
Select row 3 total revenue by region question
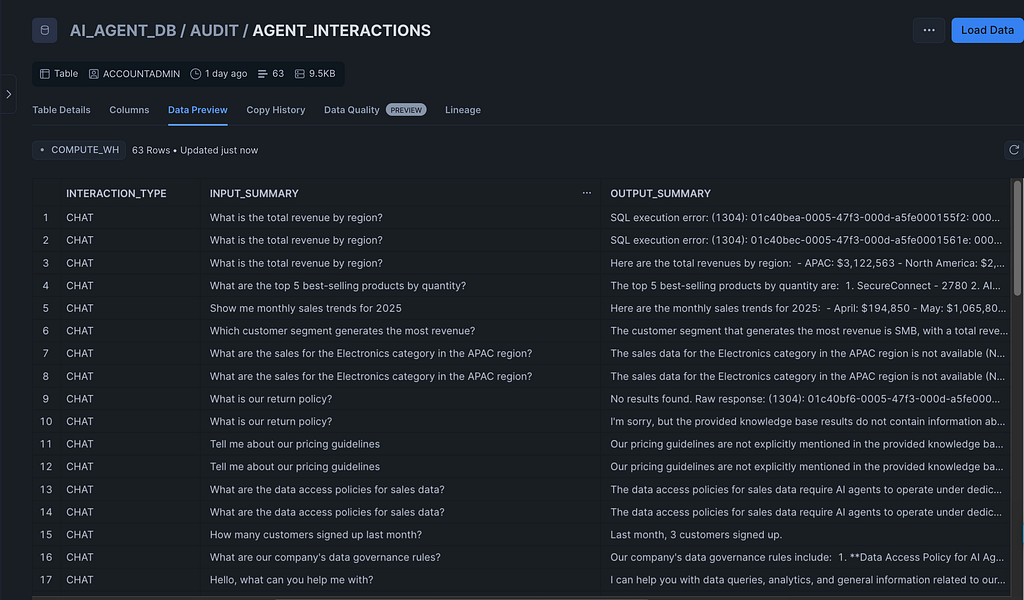(x=400, y=262)
